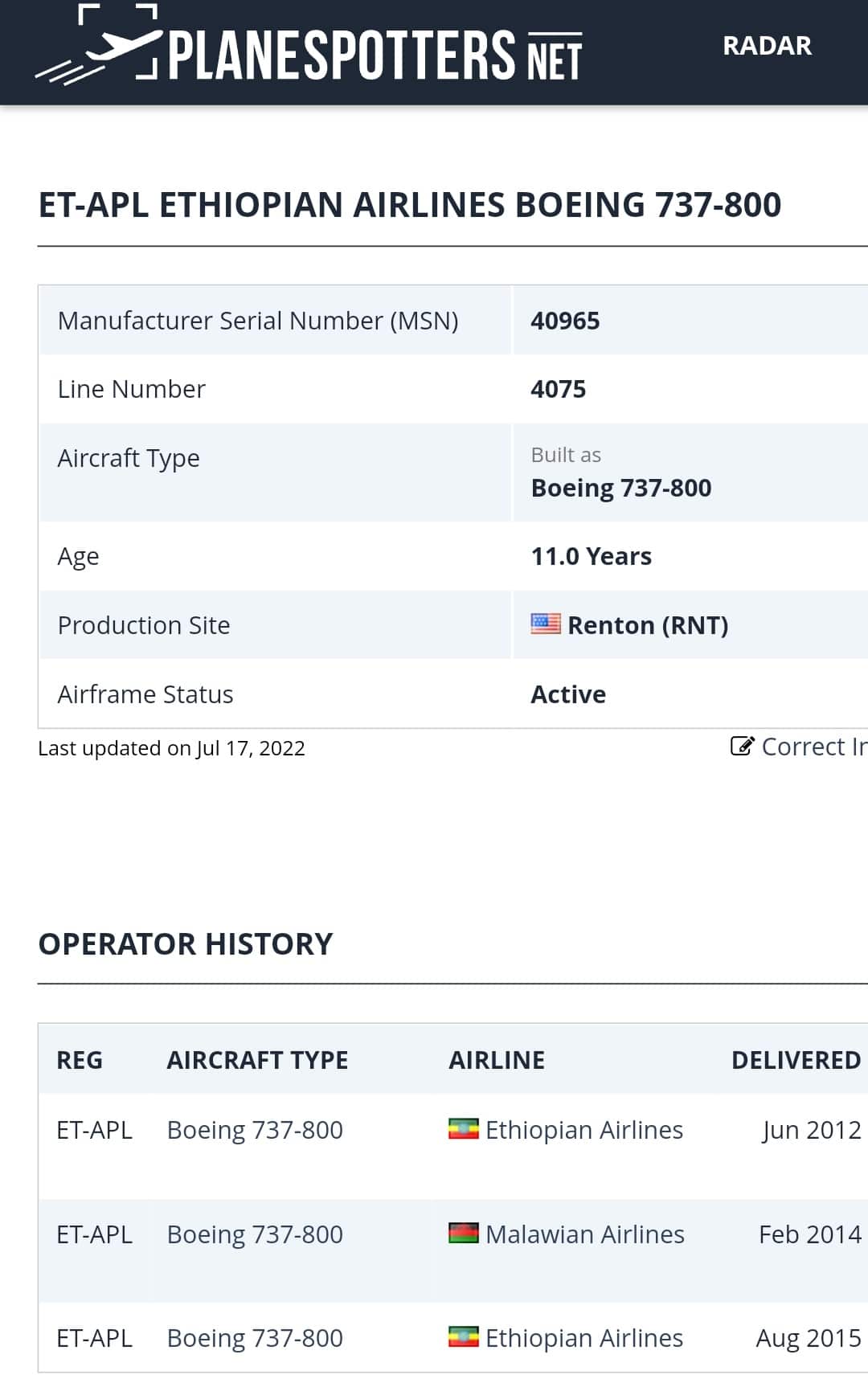This screenshot has height=1375, width=868.
Task: Click the Correct Info edit icon
Action: [x=742, y=747]
